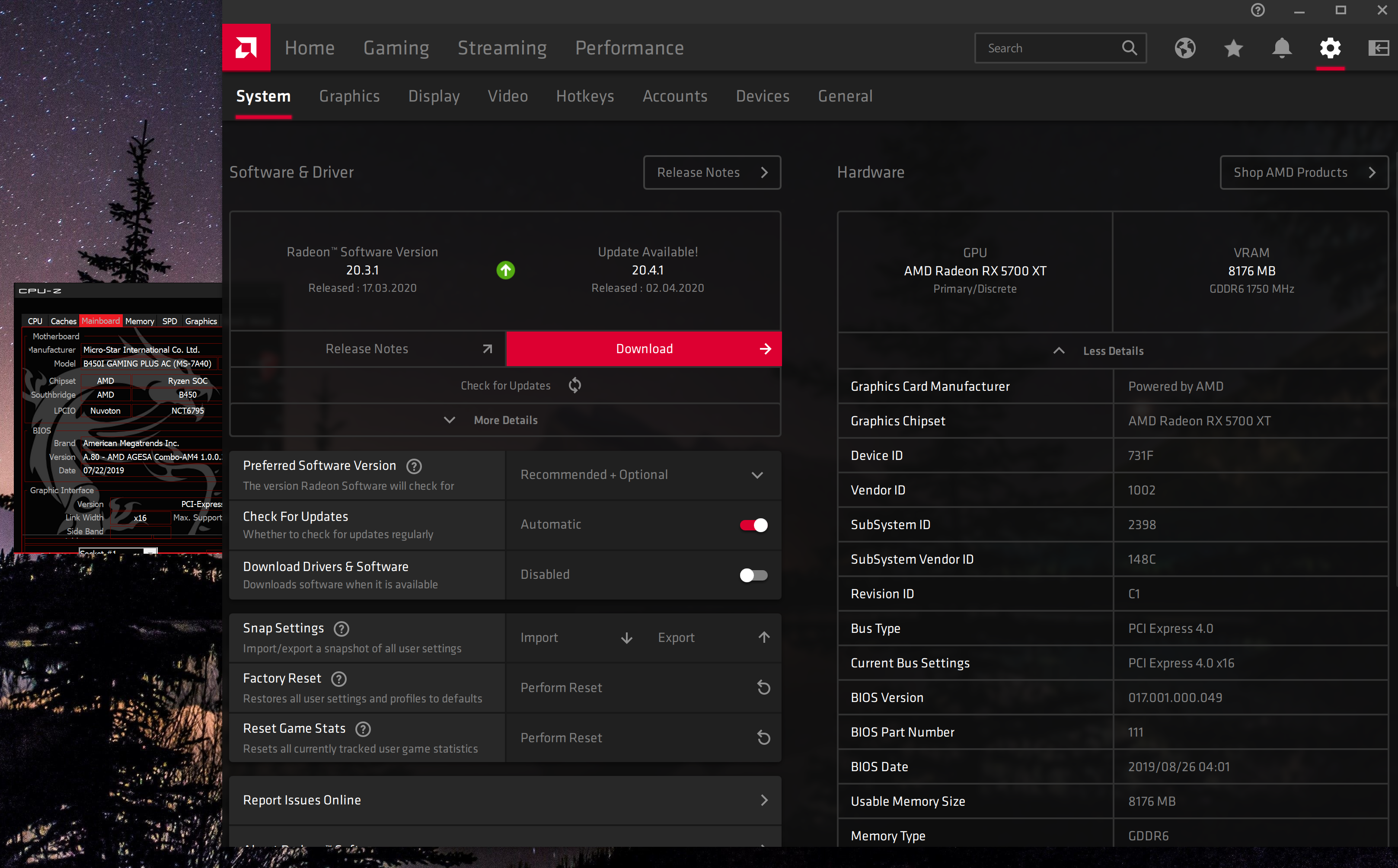Click the GPU AMD Radeon RX 5700 XT card
The width and height of the screenshot is (1398, 868).
pos(975,271)
